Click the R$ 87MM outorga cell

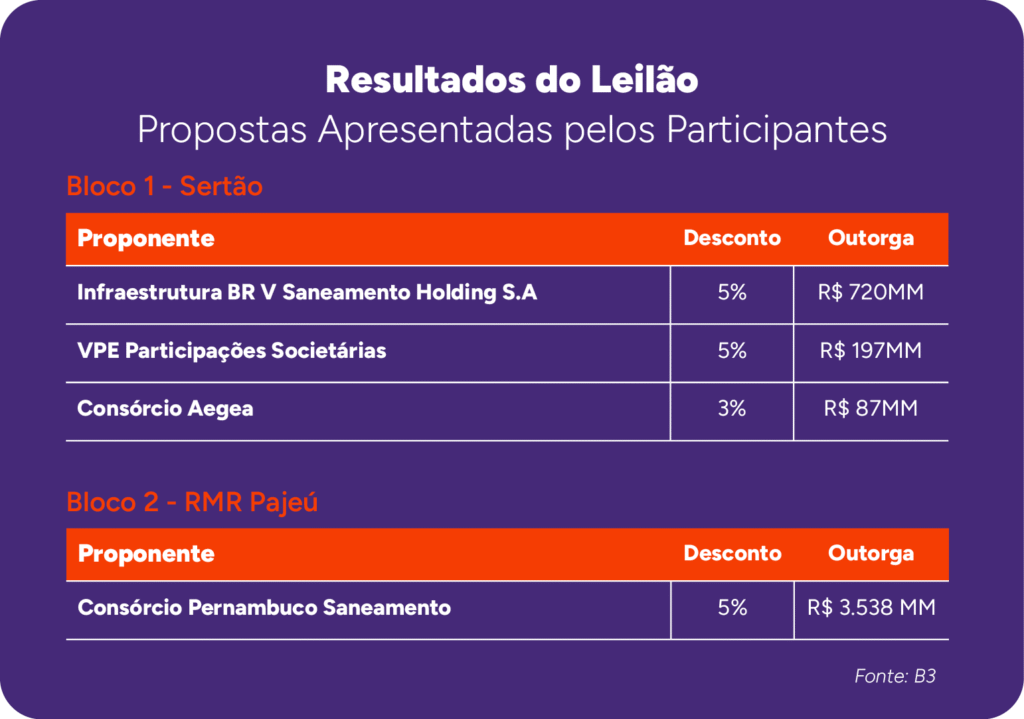pyautogui.click(x=871, y=410)
